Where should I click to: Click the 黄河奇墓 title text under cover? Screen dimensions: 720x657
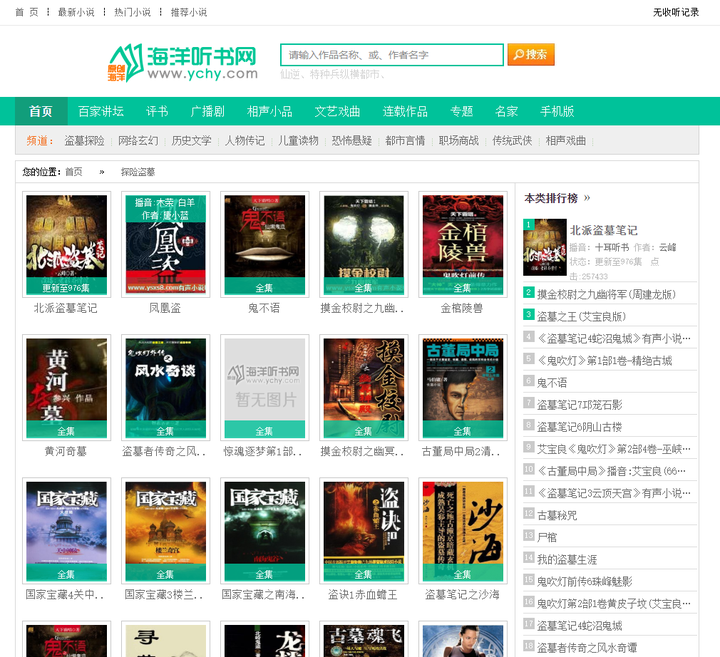point(66,451)
